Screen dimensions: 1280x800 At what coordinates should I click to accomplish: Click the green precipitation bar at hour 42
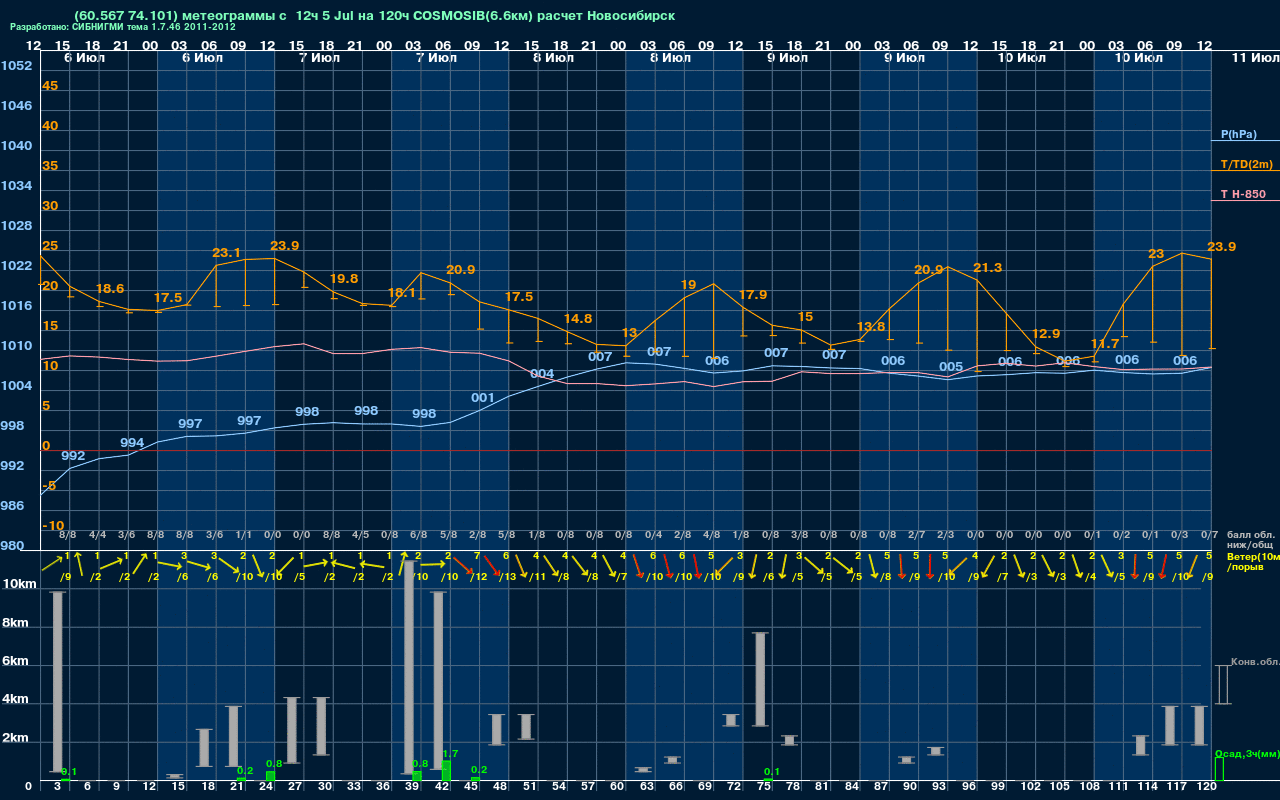click(446, 771)
